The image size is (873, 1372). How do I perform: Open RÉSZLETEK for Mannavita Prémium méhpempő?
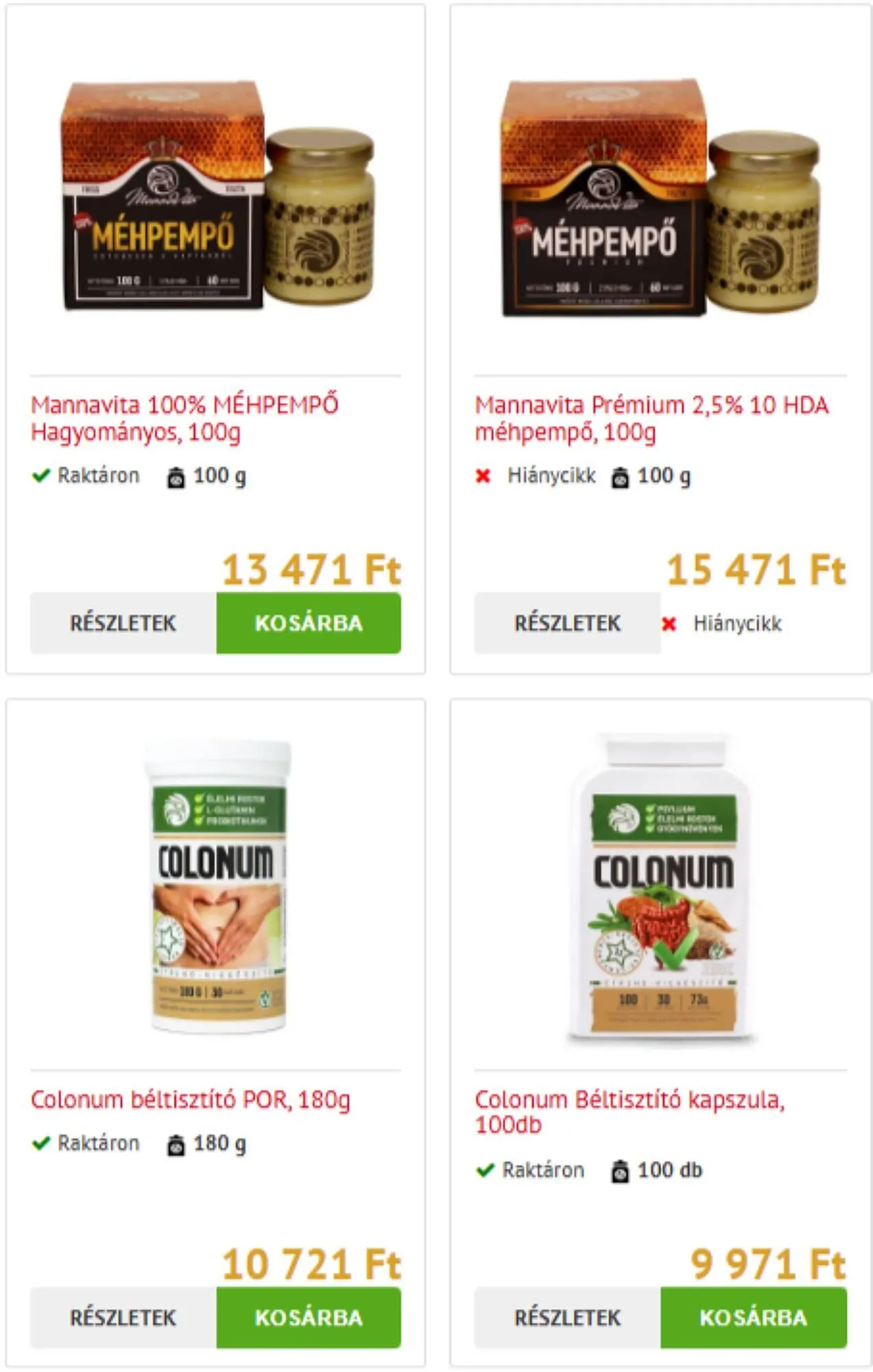(x=567, y=623)
